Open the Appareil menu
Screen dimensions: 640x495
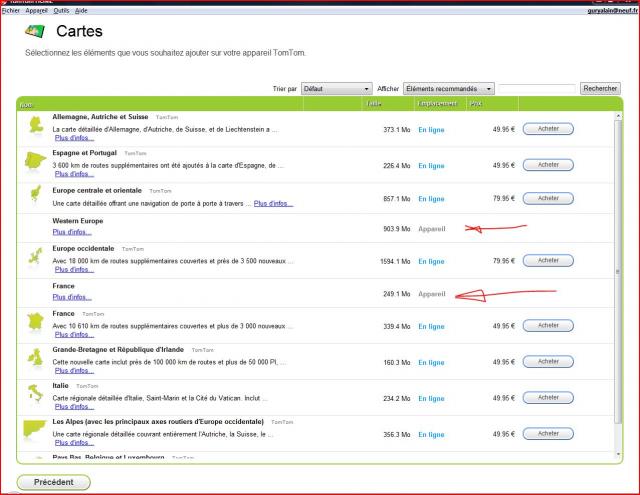36,11
